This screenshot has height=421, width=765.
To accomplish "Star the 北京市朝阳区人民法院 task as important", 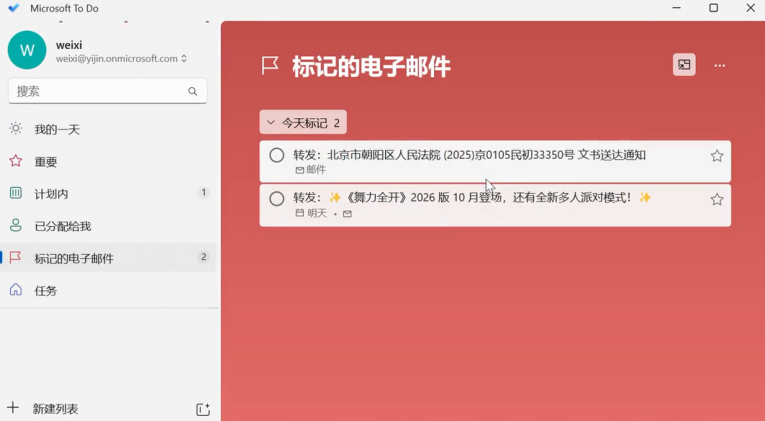I will coord(716,156).
